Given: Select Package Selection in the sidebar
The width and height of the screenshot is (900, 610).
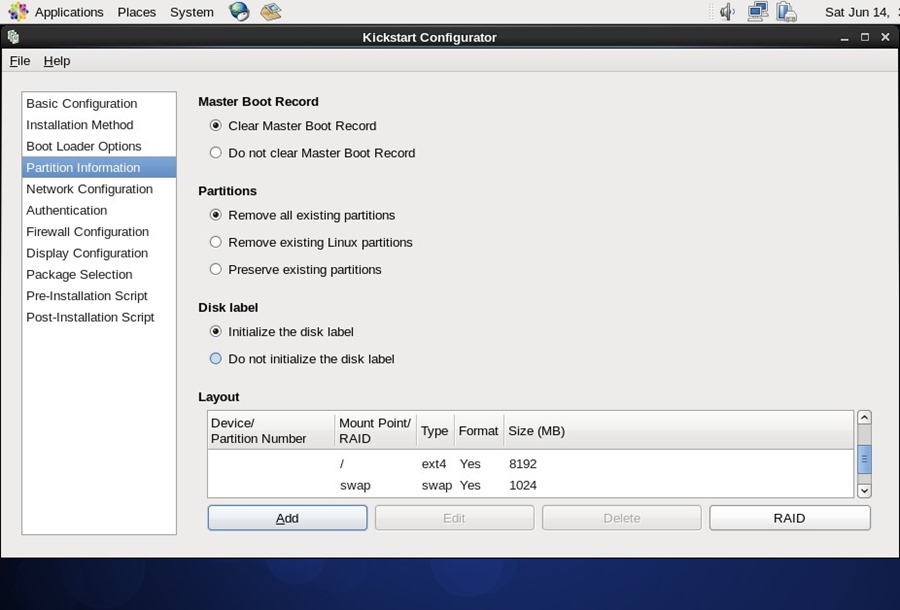Looking at the screenshot, I should [x=79, y=274].
